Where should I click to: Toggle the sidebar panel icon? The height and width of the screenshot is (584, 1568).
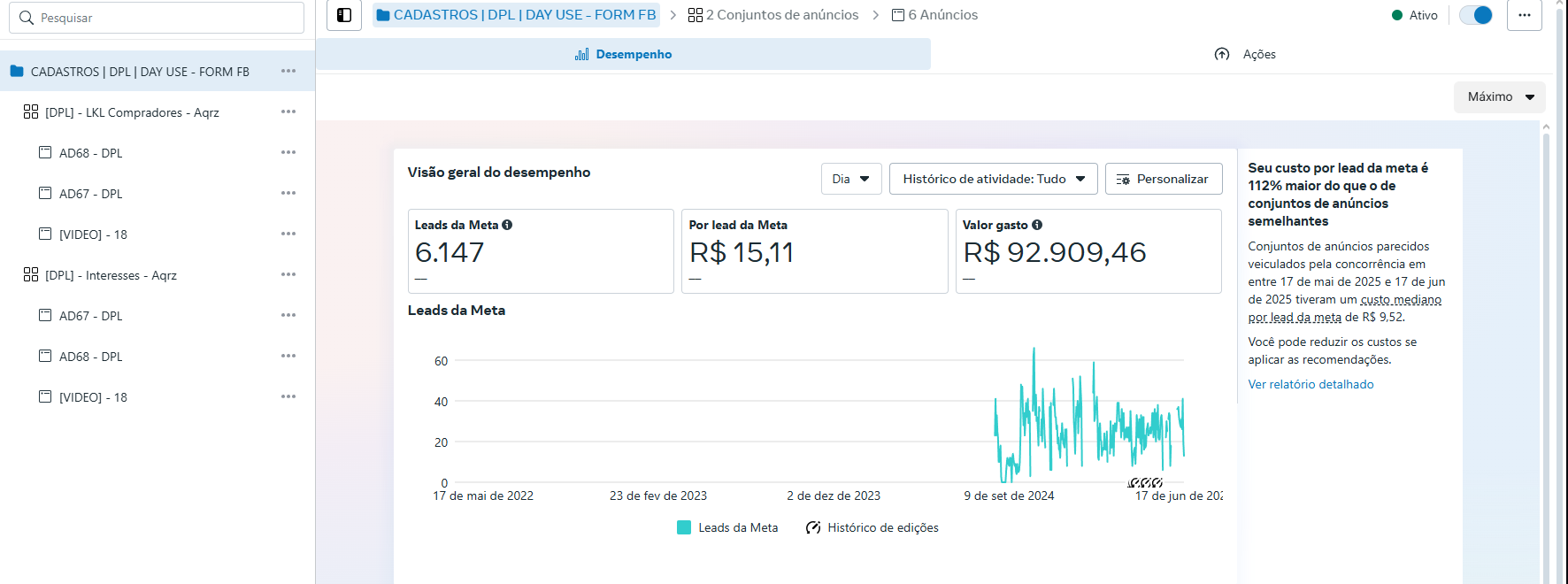coord(344,15)
